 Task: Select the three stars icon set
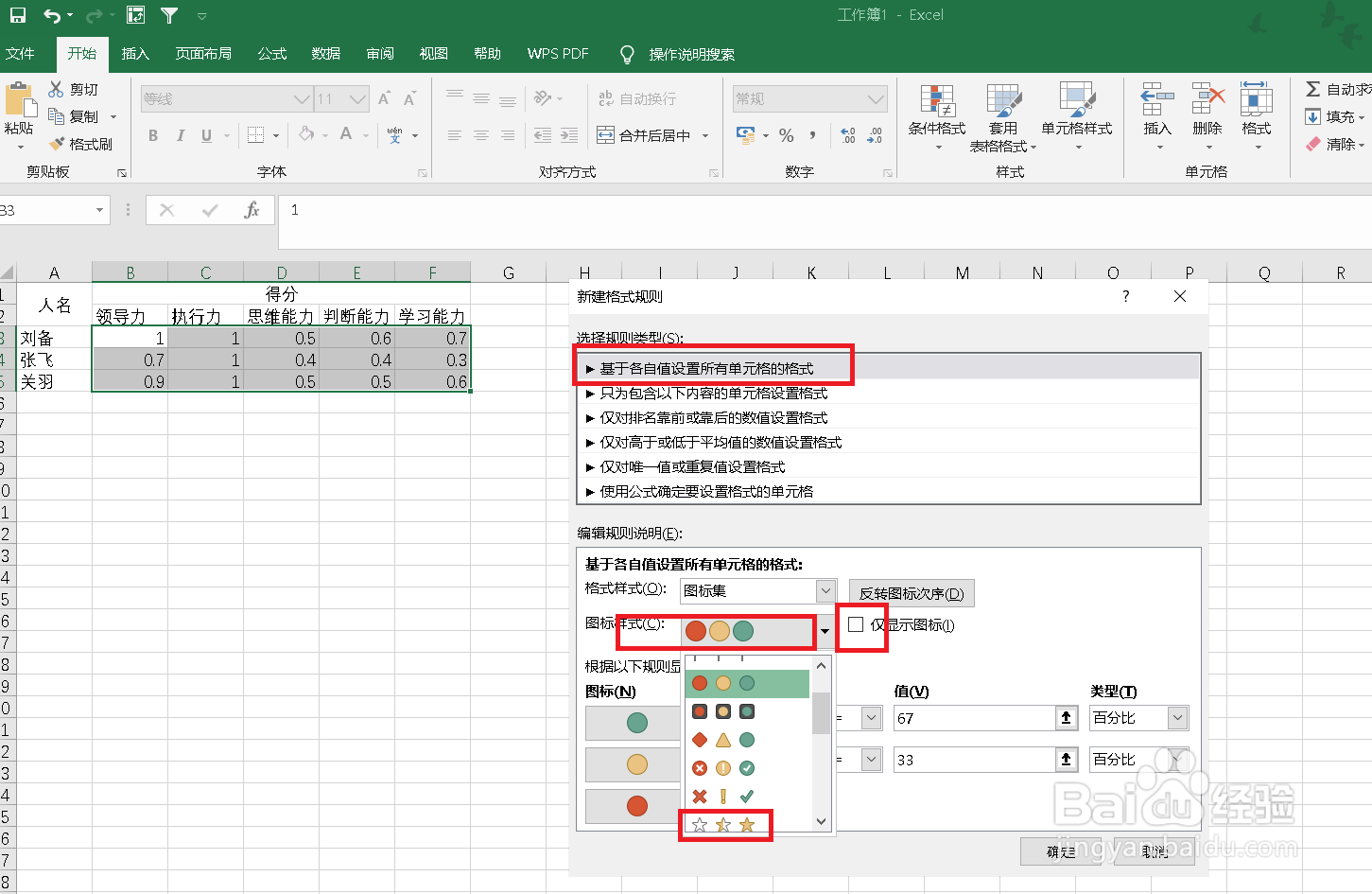pyautogui.click(x=725, y=825)
